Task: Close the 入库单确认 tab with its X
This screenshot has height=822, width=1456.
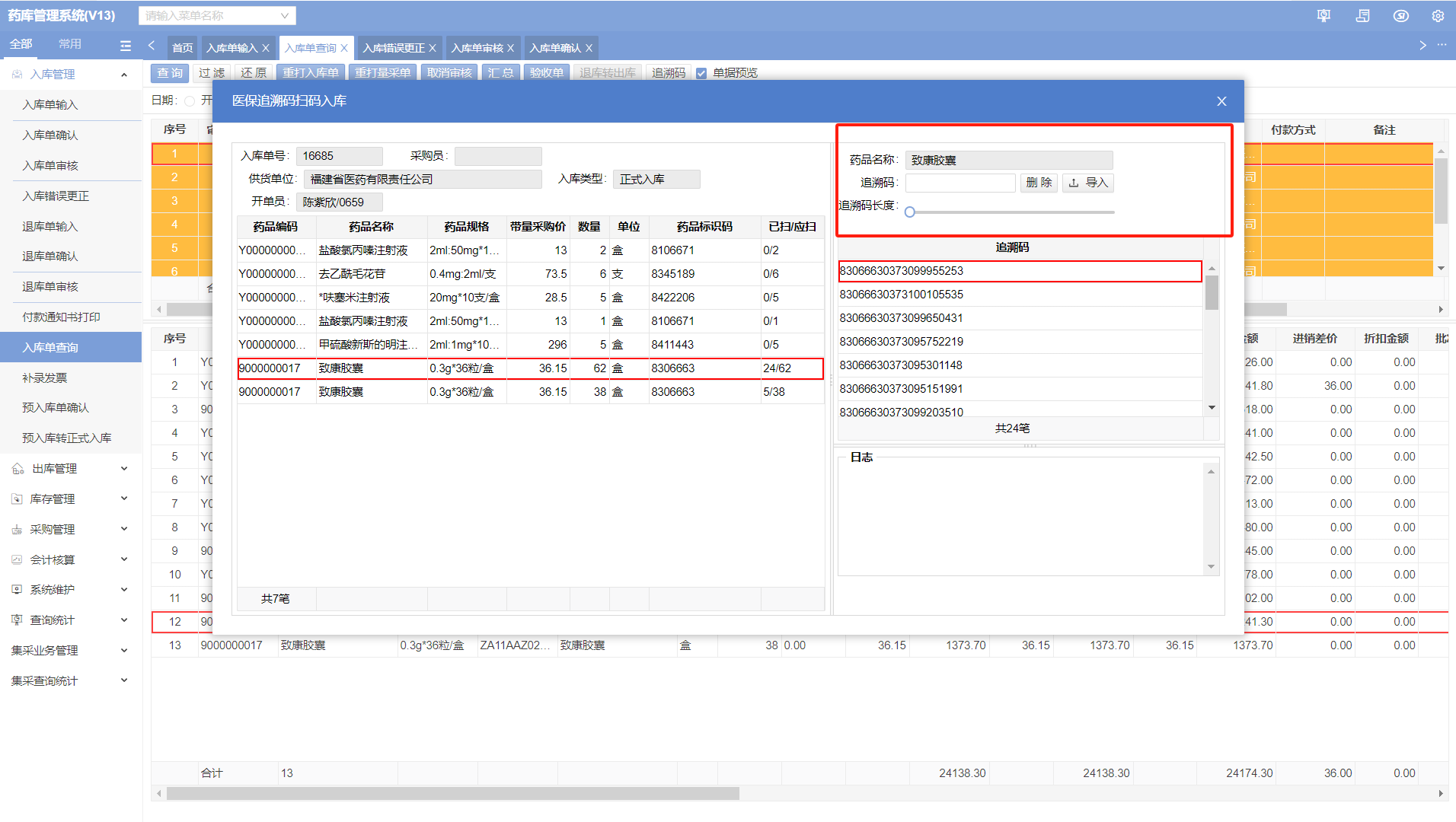Action: click(x=589, y=48)
